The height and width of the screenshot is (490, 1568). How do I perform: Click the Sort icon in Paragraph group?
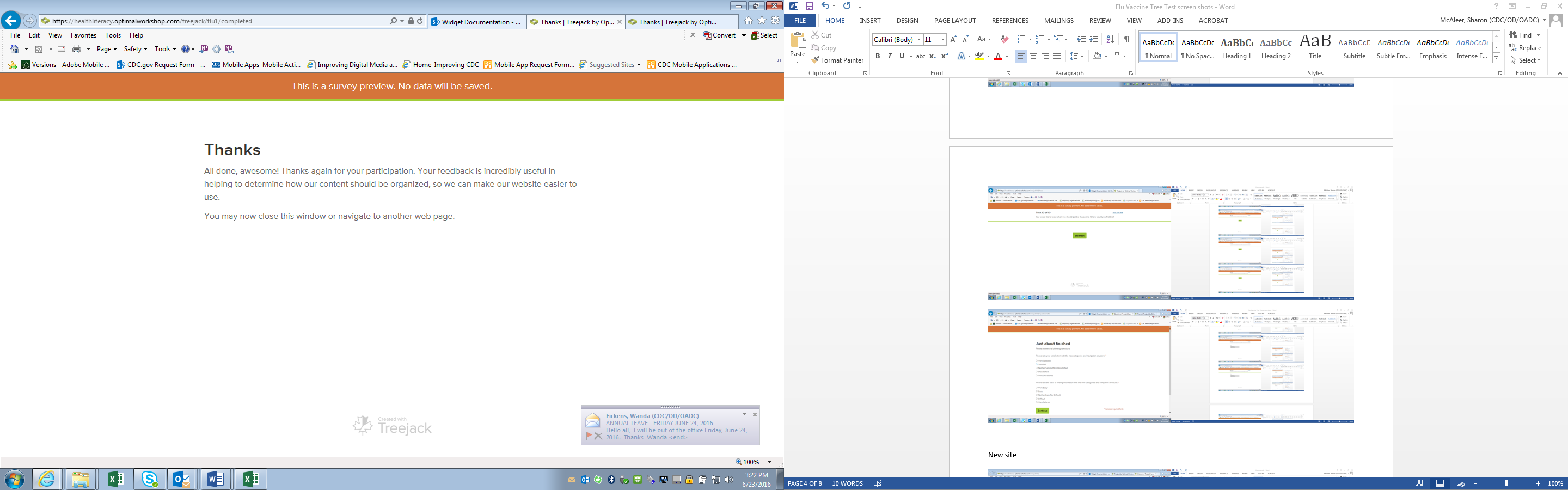(x=1110, y=40)
